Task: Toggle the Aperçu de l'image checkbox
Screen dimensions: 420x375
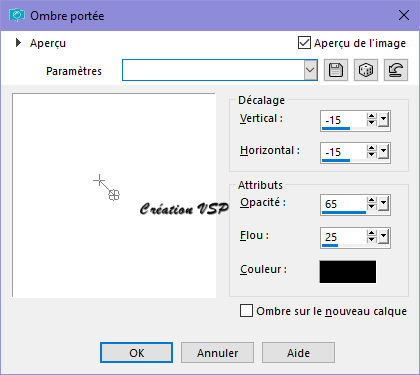Action: [304, 43]
